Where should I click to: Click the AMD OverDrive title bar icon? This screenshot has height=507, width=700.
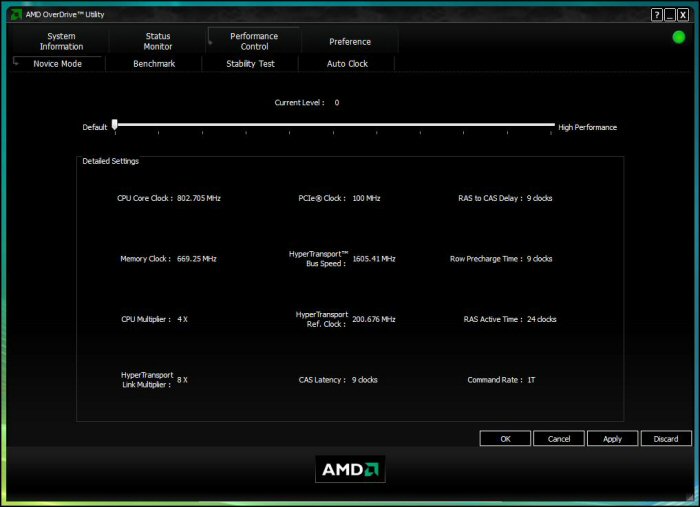pyautogui.click(x=16, y=14)
